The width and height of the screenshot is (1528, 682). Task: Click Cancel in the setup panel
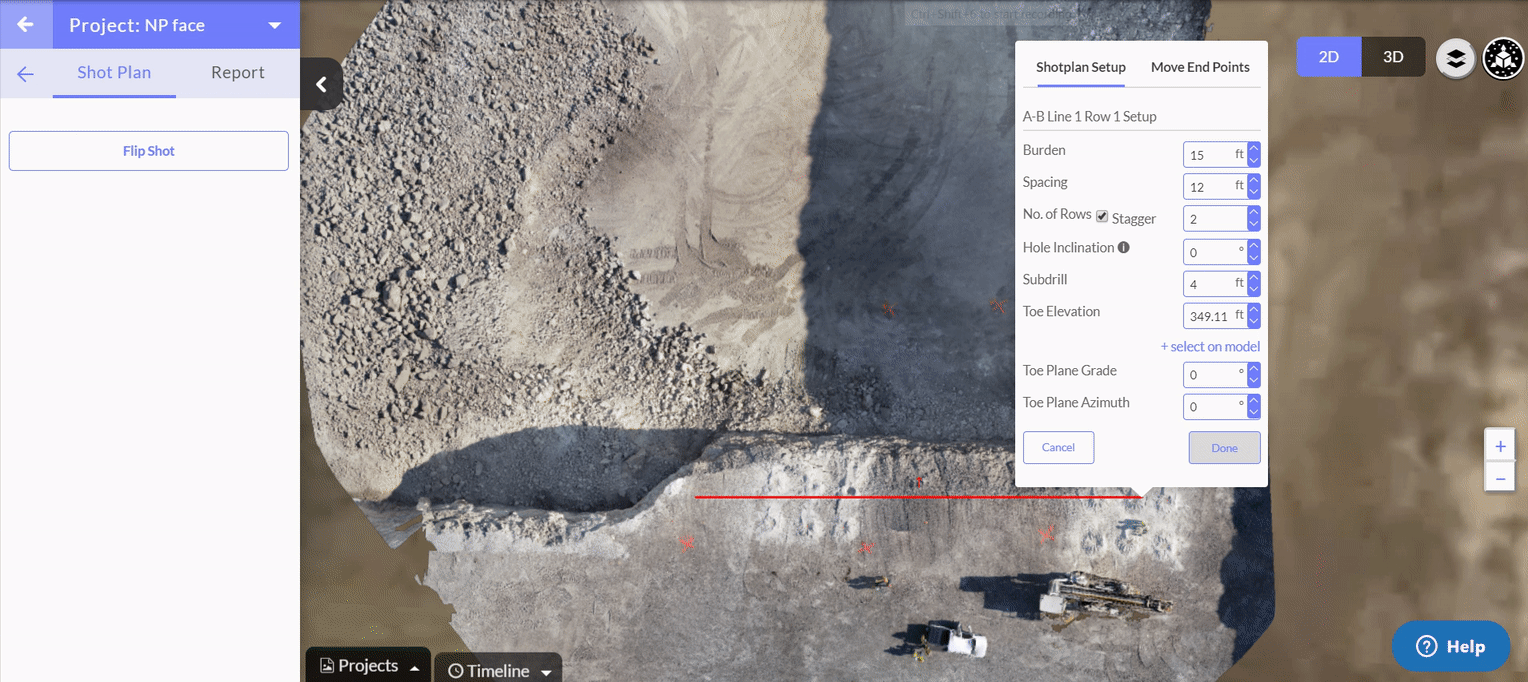1058,447
